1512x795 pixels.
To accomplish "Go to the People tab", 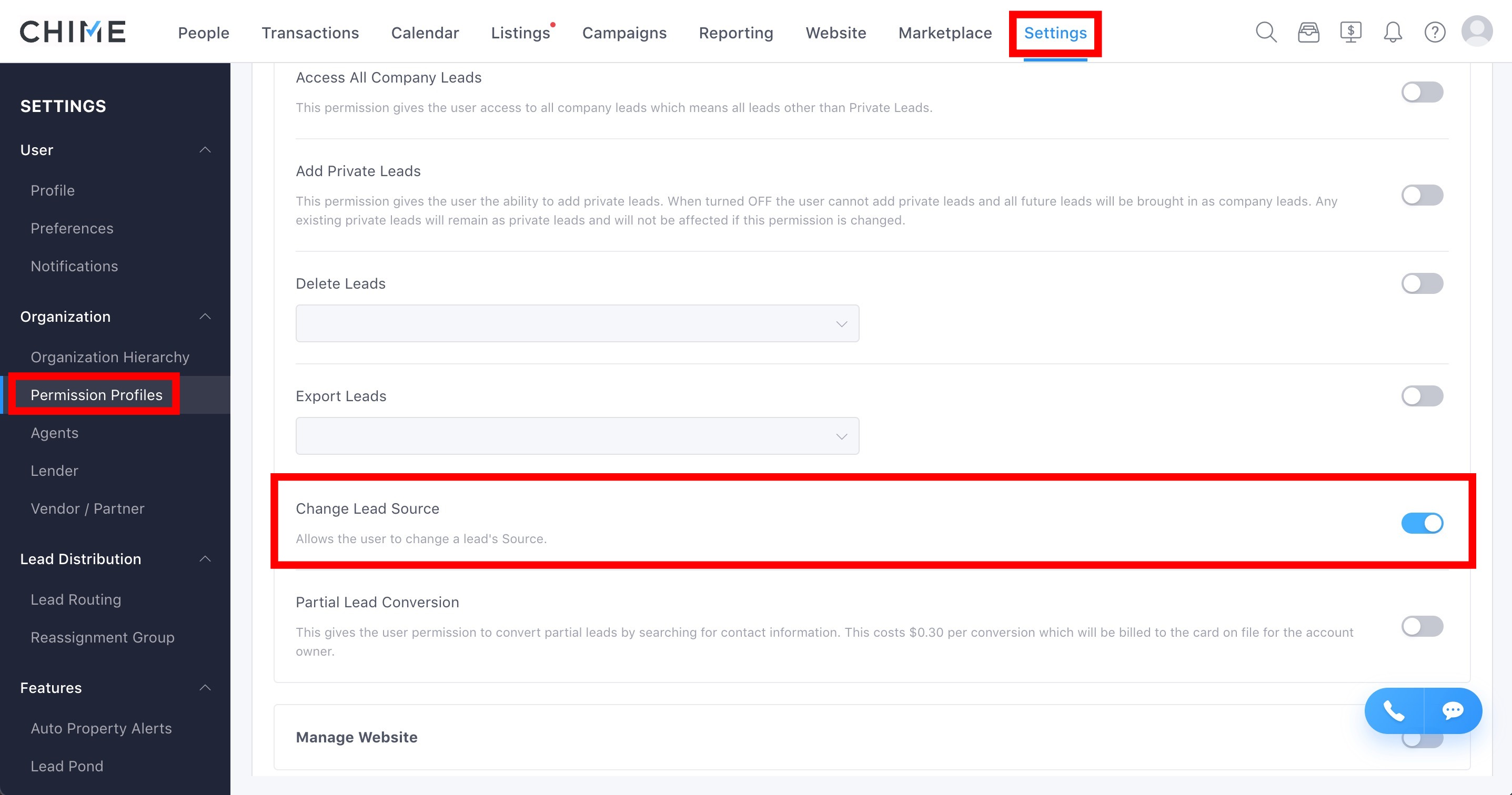I will click(204, 33).
